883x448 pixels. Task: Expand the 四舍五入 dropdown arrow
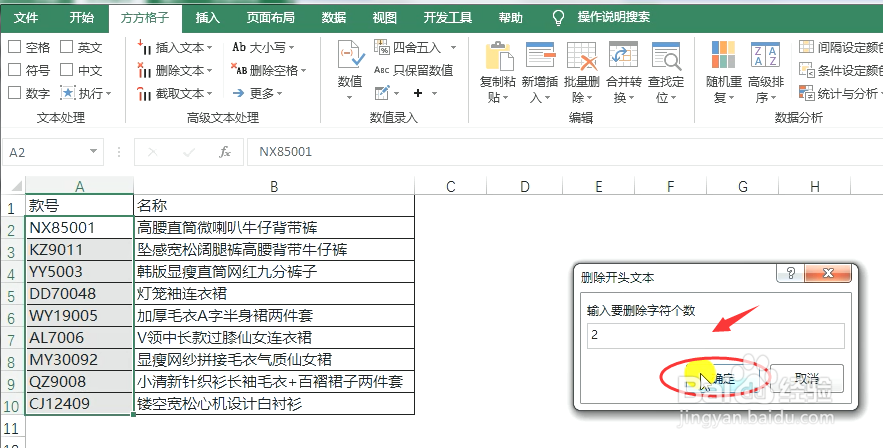coord(453,48)
